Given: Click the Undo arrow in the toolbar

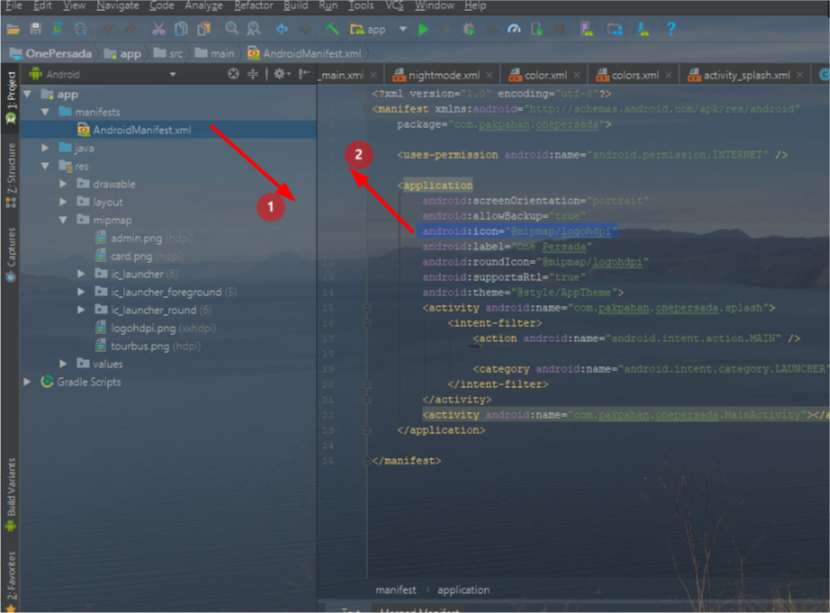Looking at the screenshot, I should coord(106,30).
